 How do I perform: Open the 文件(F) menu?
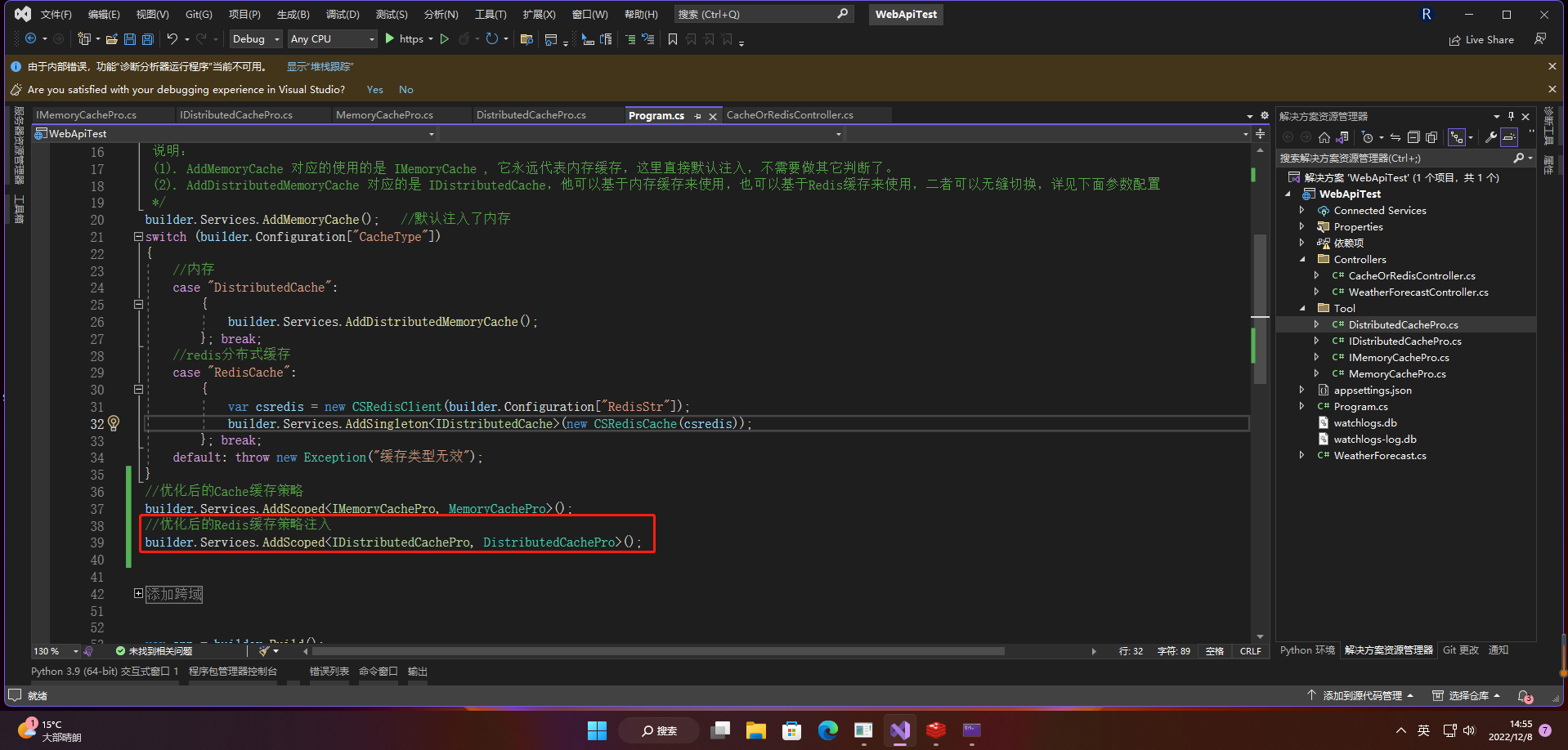pos(56,14)
